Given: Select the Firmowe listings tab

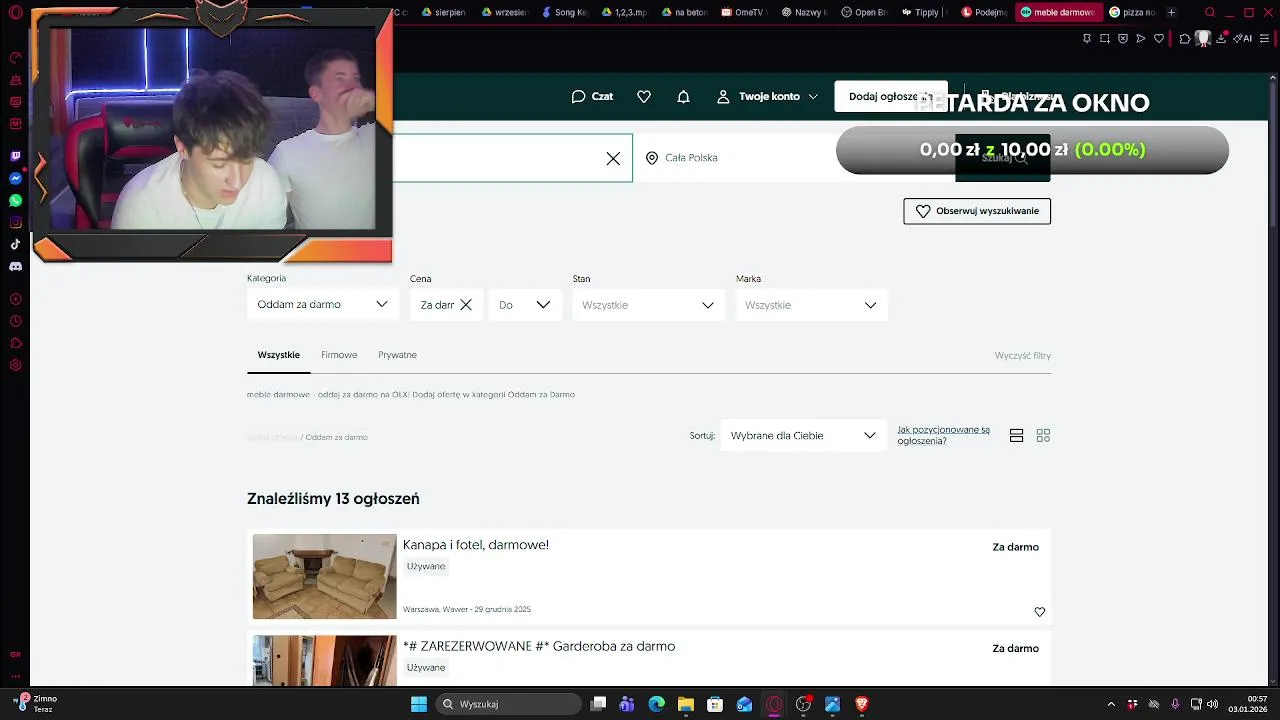Looking at the screenshot, I should pos(339,355).
